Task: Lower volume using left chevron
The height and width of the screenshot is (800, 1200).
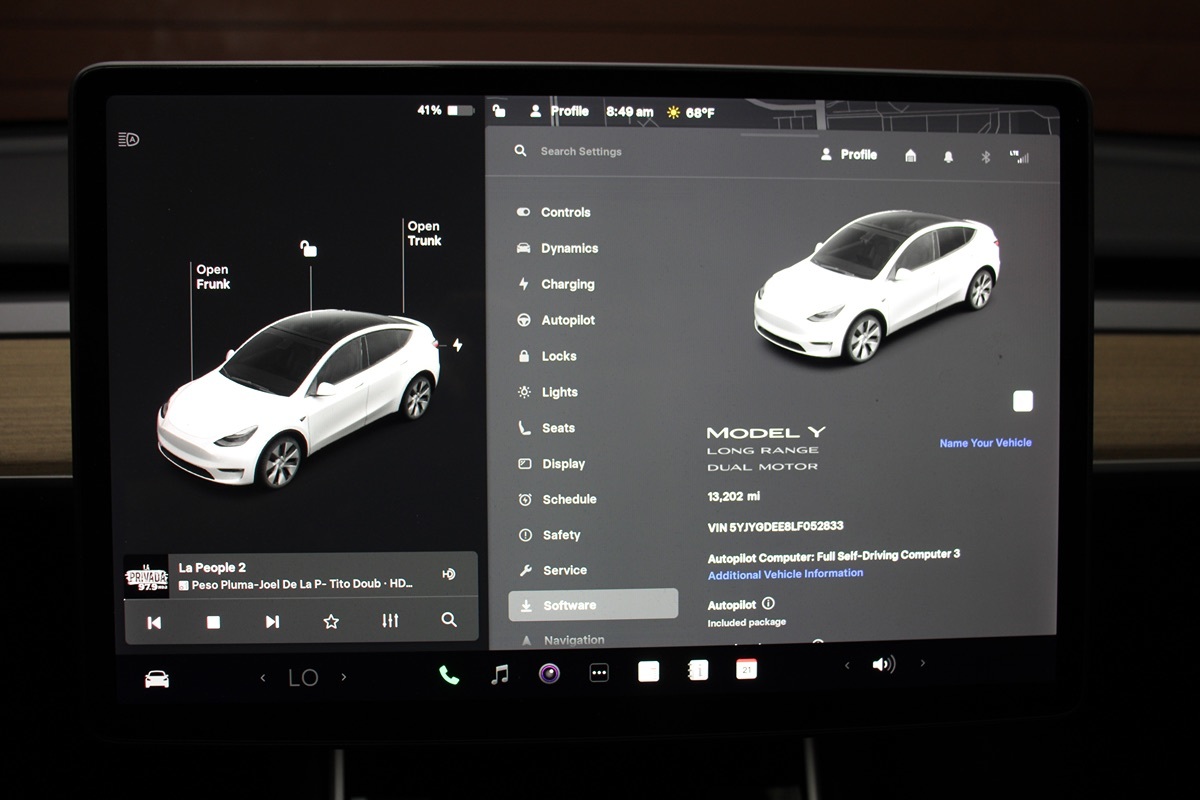Action: click(x=847, y=665)
